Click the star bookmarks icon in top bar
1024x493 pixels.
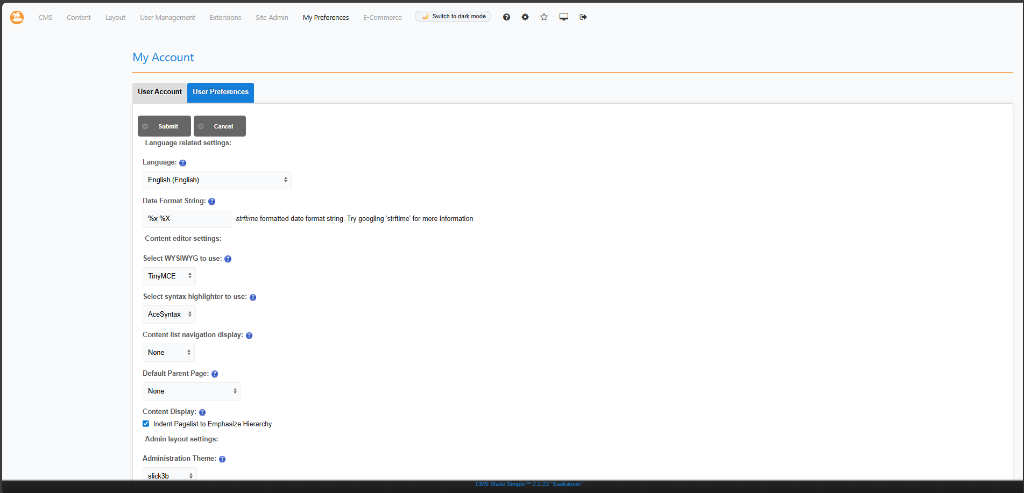(x=544, y=17)
